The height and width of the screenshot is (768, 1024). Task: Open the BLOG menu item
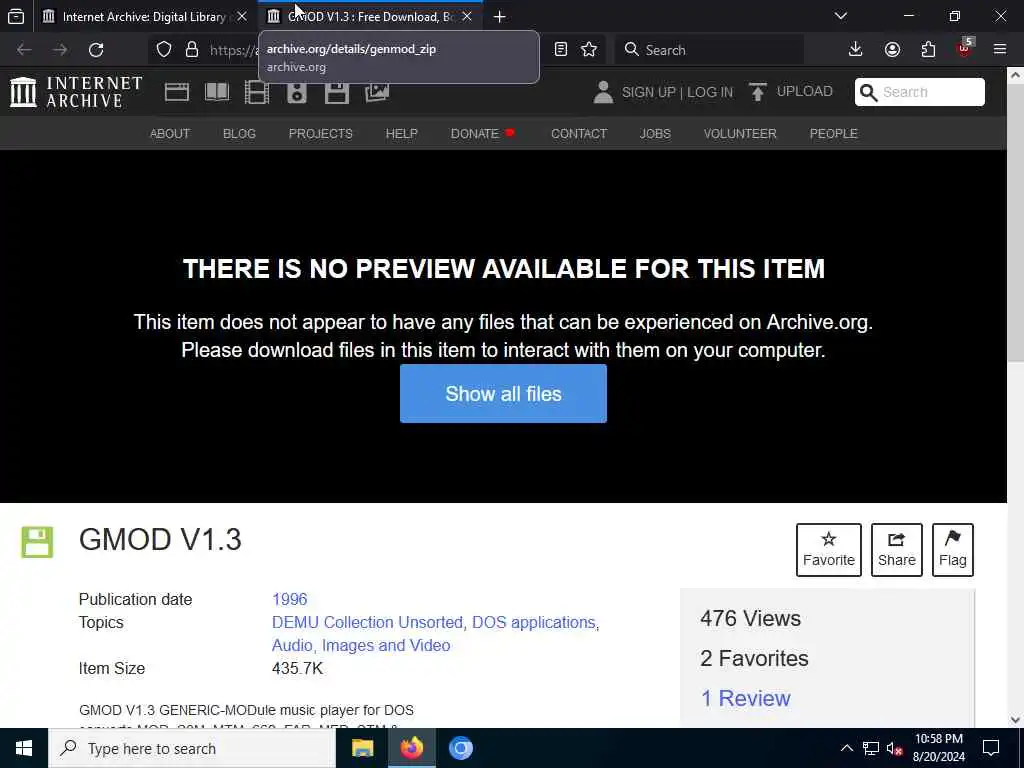coord(239,133)
